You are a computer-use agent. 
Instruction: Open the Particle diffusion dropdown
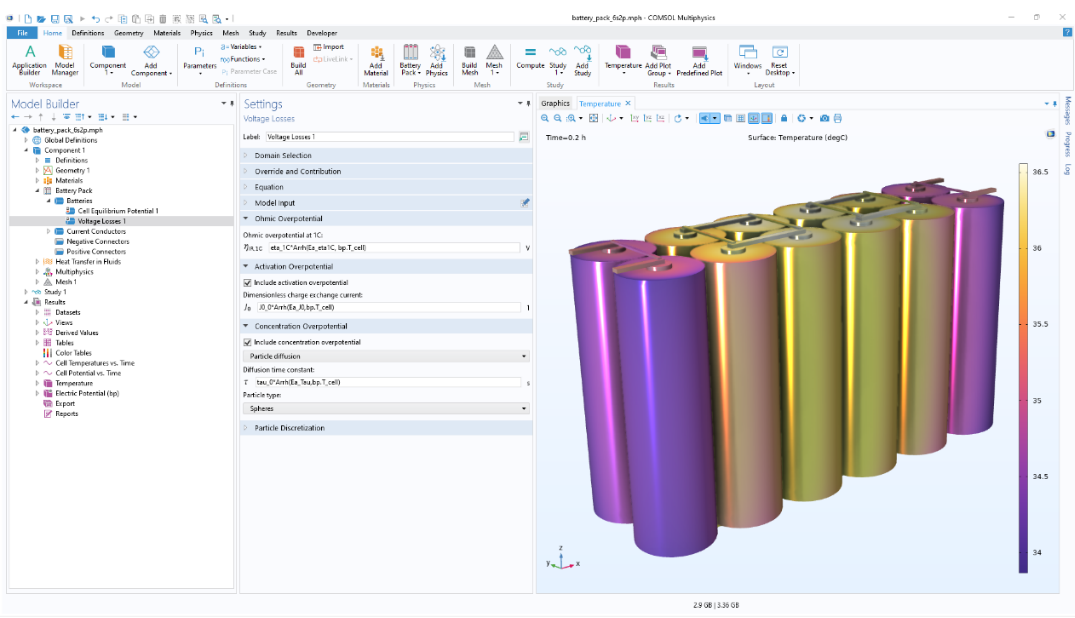tap(386, 357)
